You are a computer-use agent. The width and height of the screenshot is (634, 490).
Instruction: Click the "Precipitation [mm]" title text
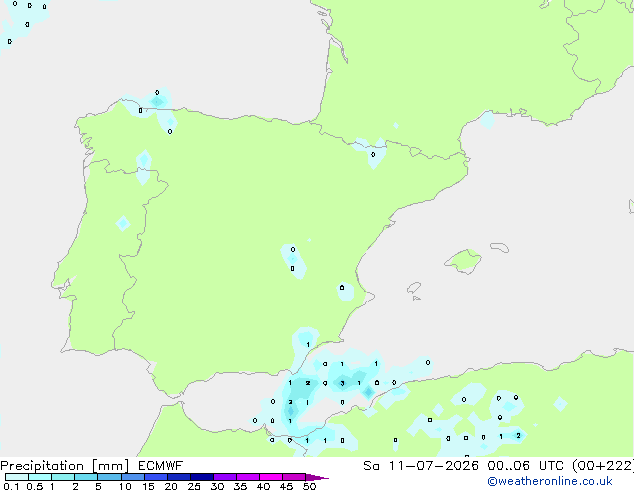pyautogui.click(x=64, y=466)
